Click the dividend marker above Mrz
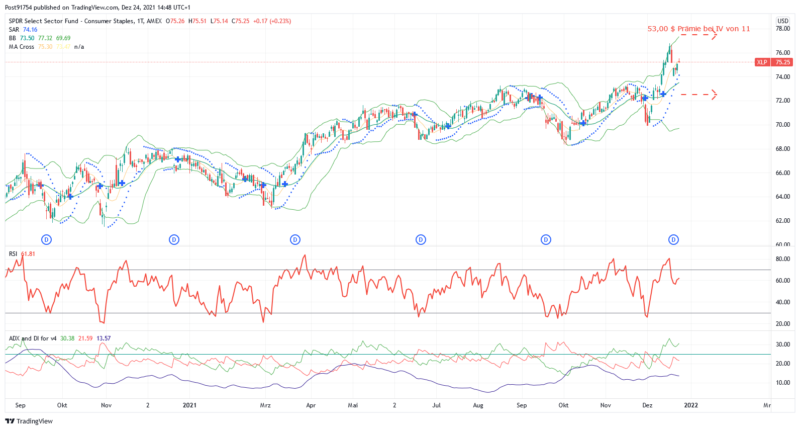The image size is (800, 430). click(295, 239)
